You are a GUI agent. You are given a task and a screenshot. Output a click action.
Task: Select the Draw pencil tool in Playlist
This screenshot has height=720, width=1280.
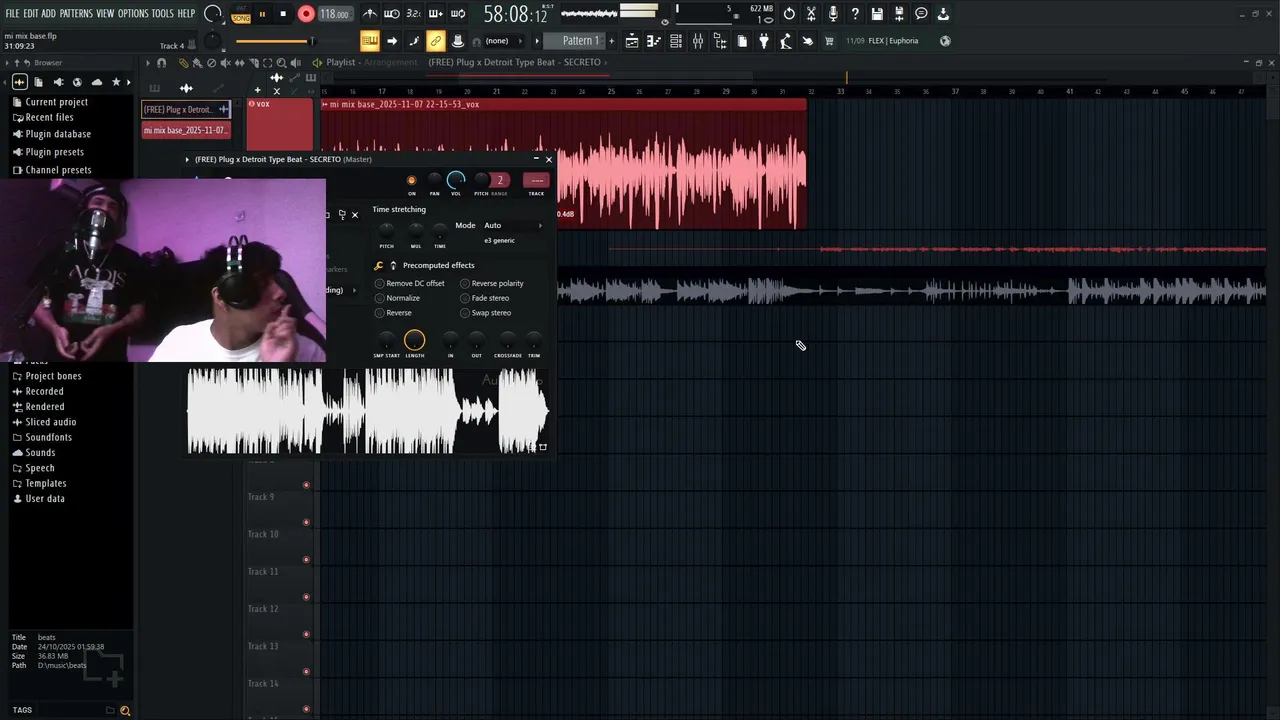[x=183, y=62]
